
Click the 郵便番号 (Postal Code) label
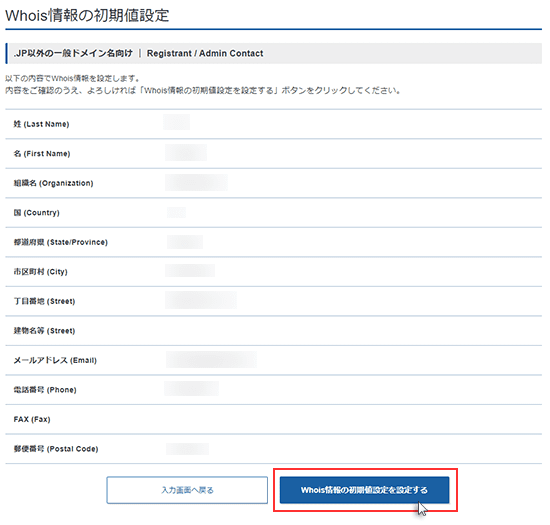pyautogui.click(x=56, y=449)
